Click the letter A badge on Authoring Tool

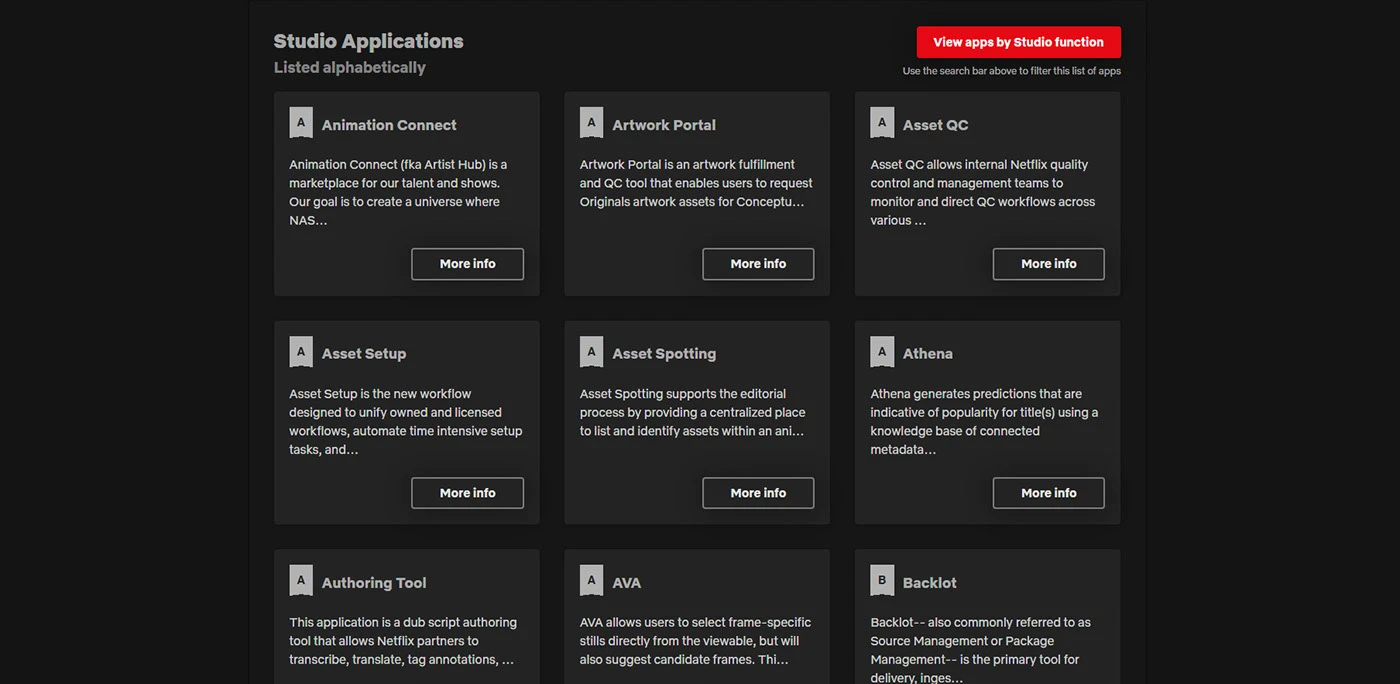pyautogui.click(x=301, y=581)
